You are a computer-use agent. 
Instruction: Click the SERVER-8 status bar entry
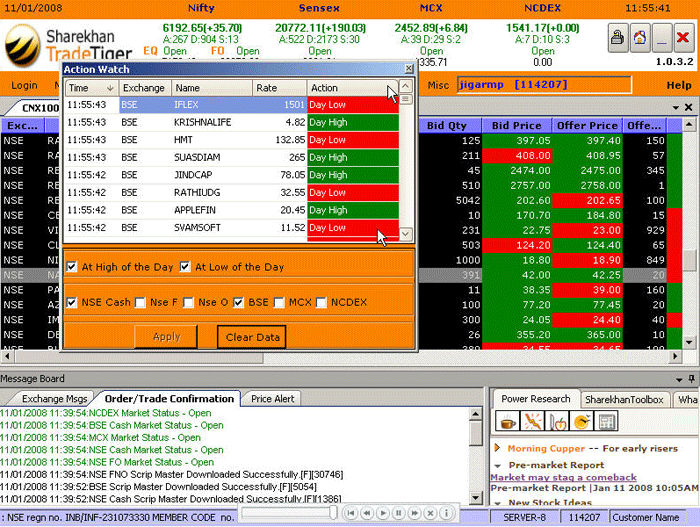click(525, 518)
